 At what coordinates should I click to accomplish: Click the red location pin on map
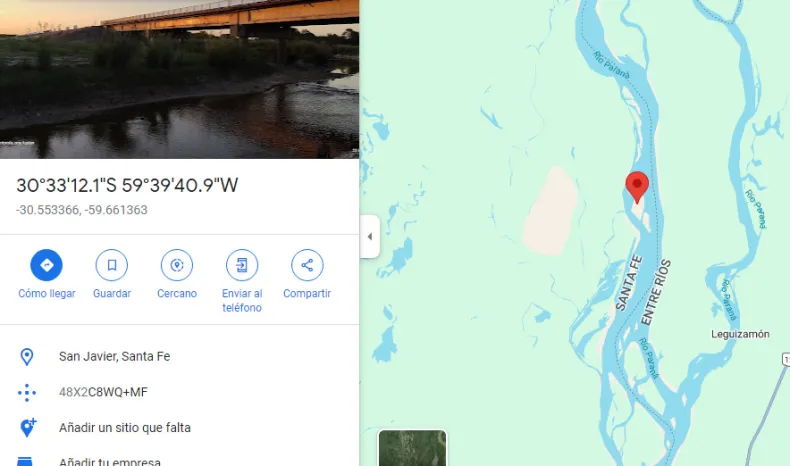tap(637, 187)
